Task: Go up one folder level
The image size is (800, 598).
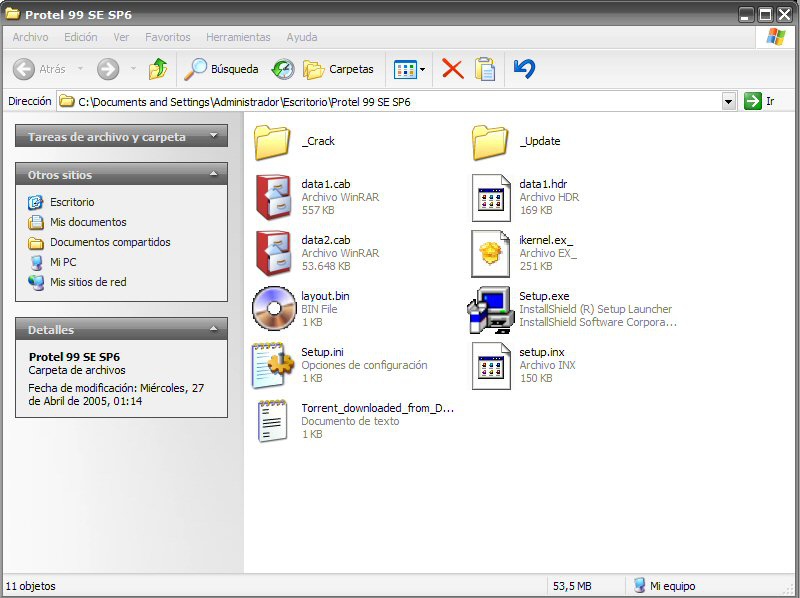Action: 158,69
